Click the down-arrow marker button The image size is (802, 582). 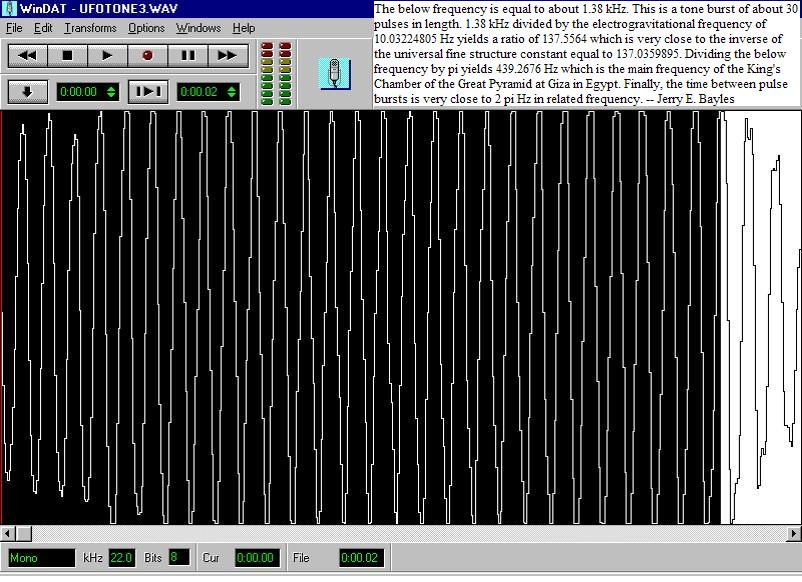click(x=28, y=92)
